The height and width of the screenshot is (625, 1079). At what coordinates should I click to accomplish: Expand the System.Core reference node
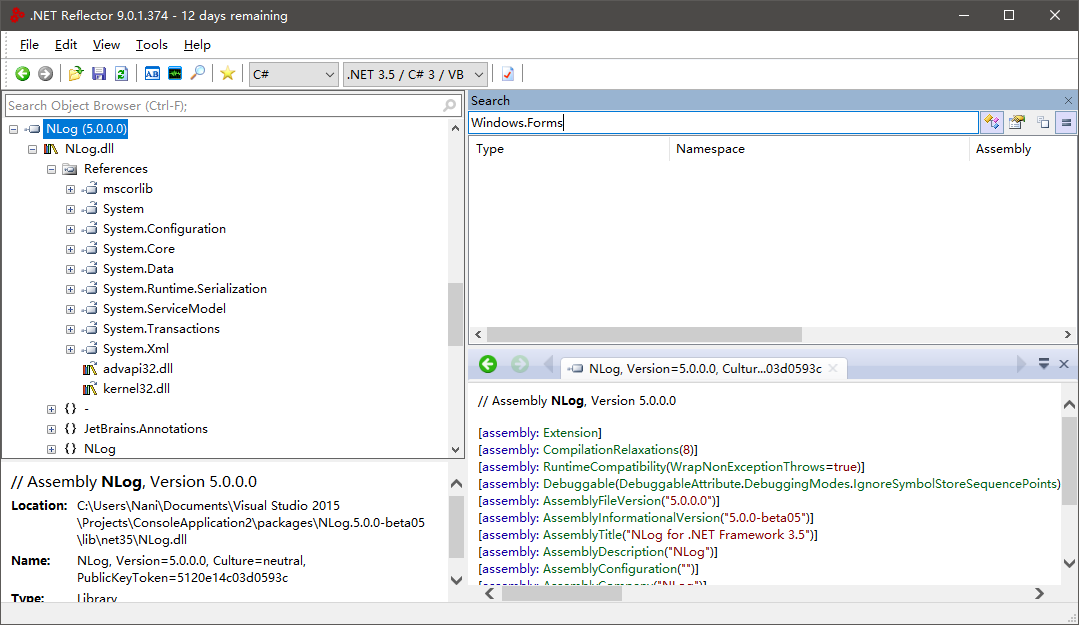[70, 249]
